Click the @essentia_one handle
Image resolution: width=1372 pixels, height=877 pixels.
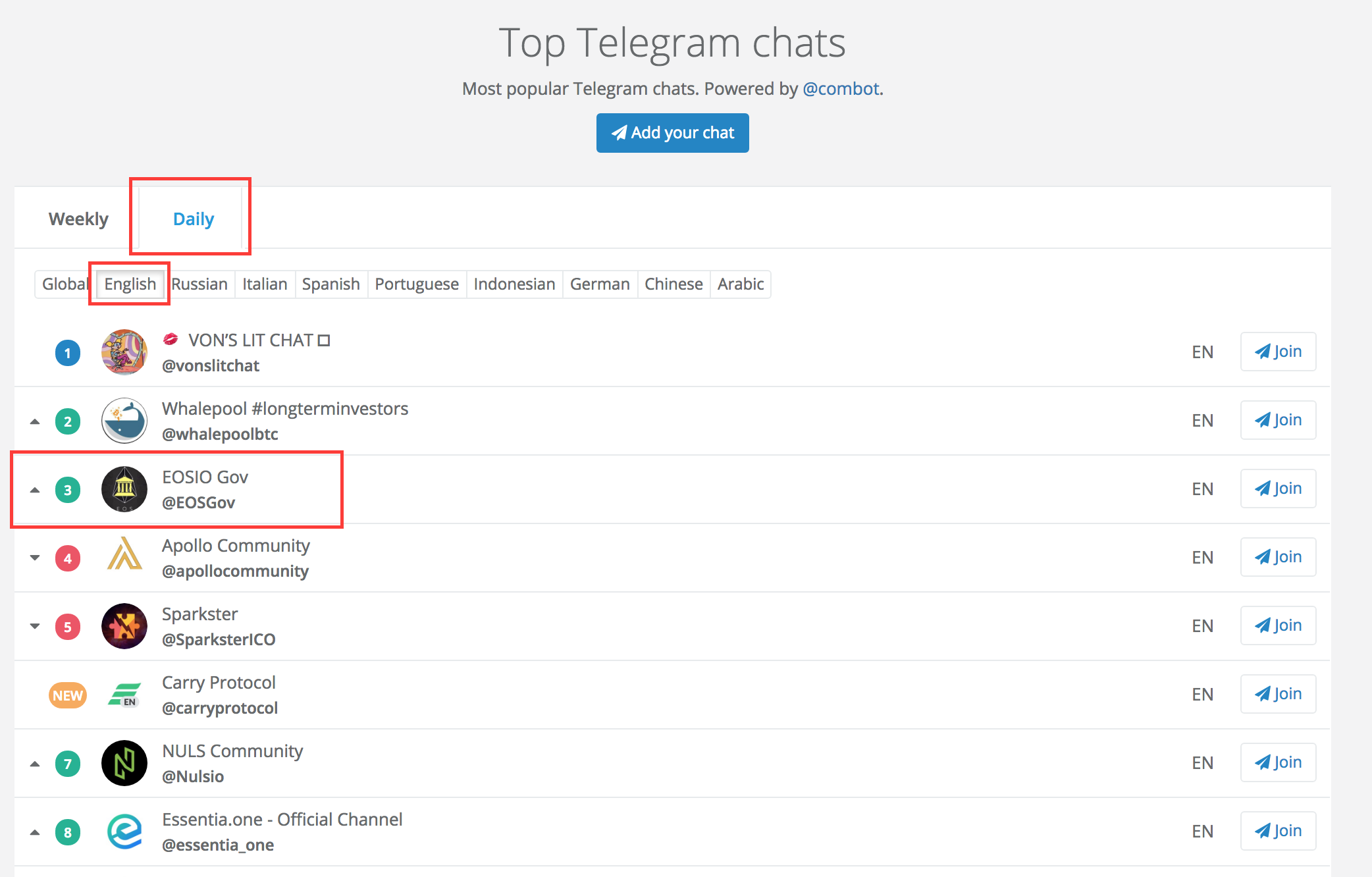point(219,845)
